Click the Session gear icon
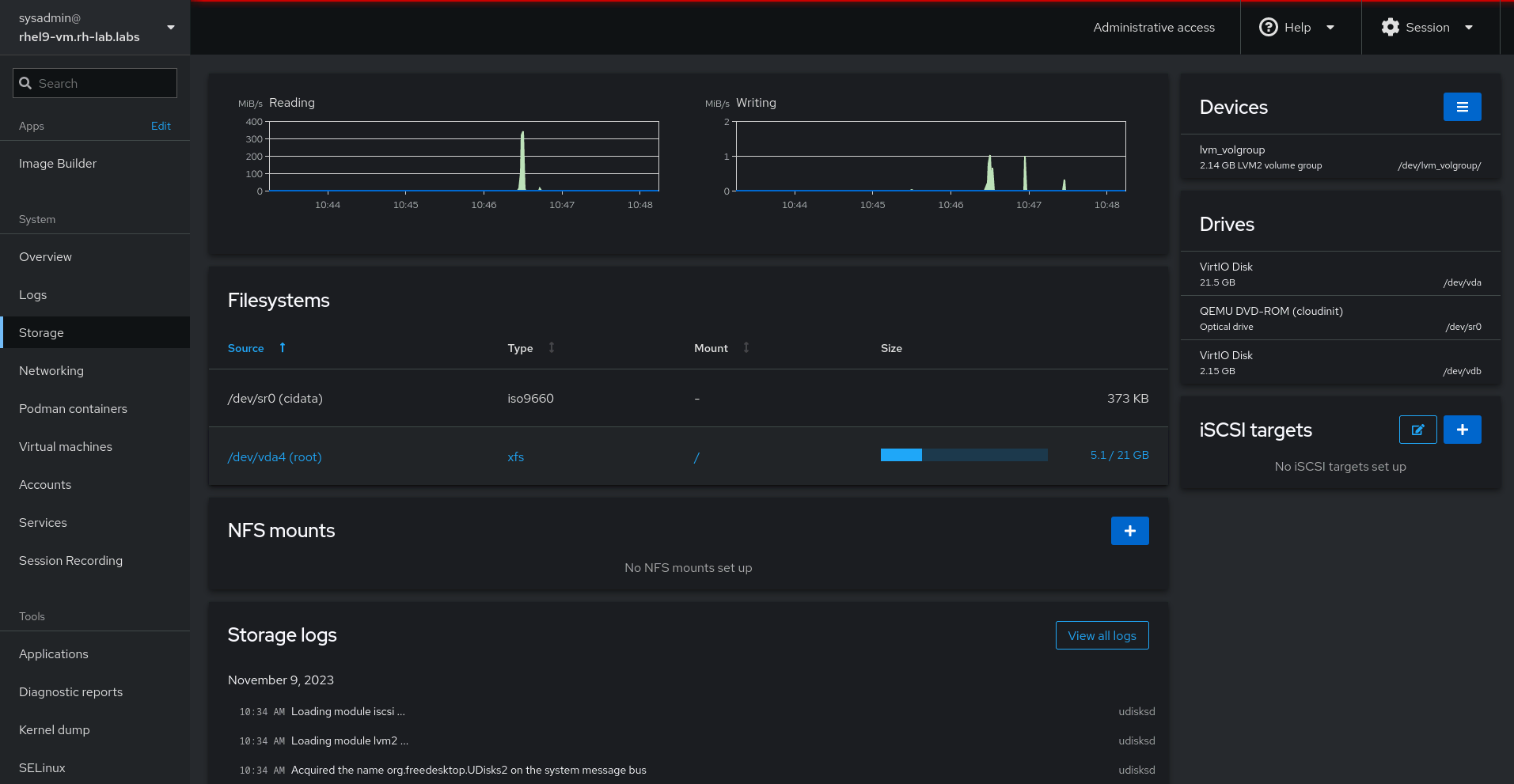1514x784 pixels. point(1390,28)
